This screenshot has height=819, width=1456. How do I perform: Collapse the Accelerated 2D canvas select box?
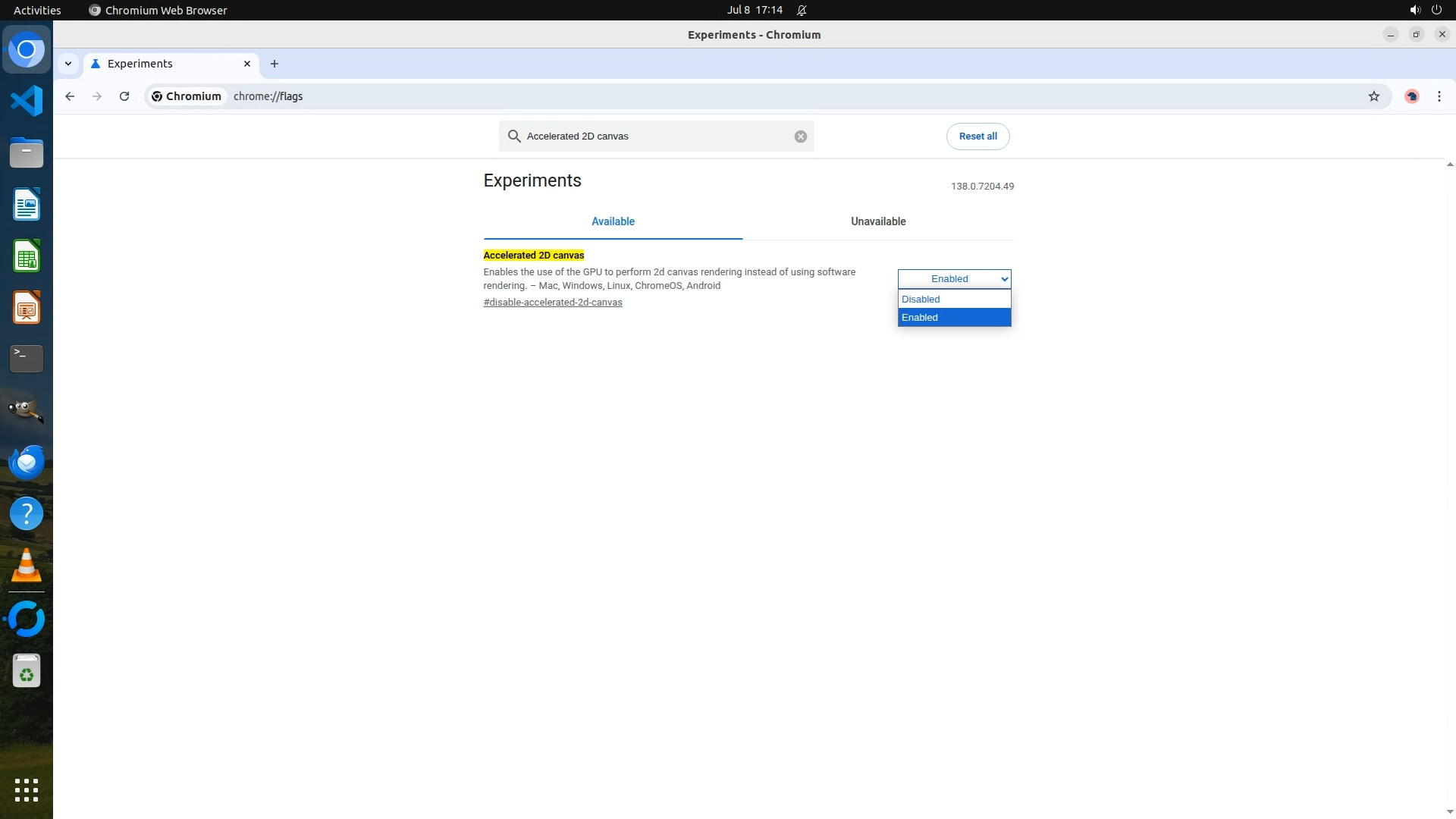[953, 279]
